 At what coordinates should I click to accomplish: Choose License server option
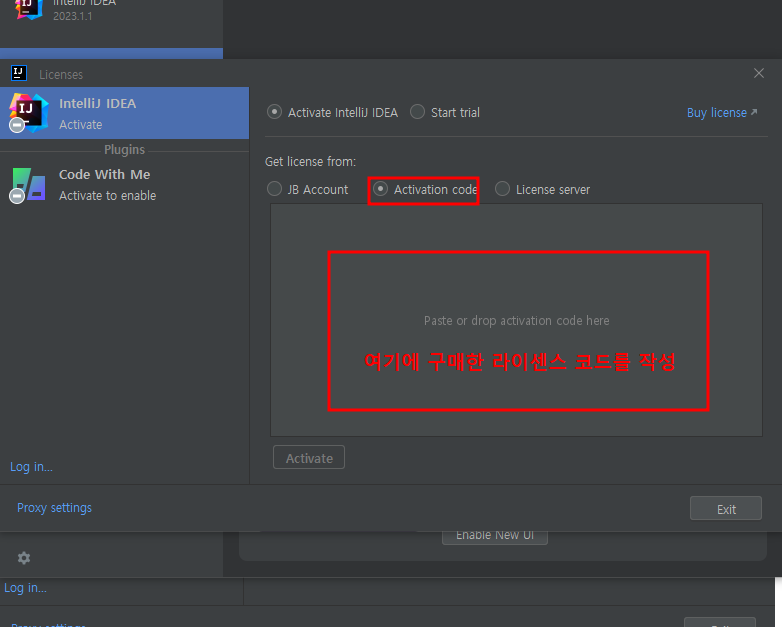point(543,189)
